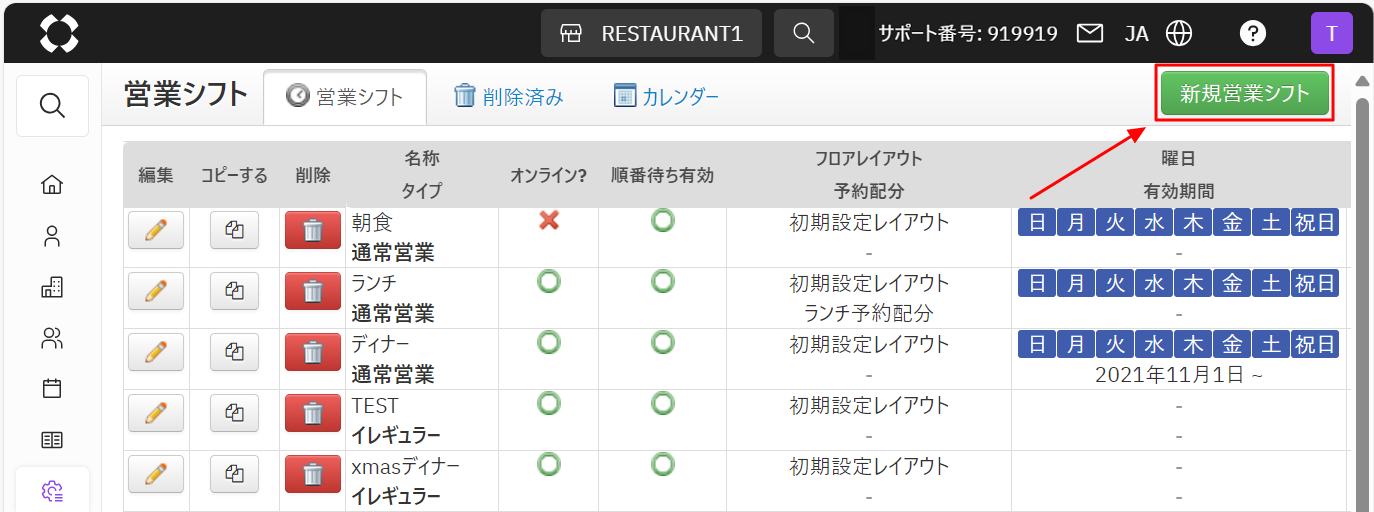Toggle 朝食 online status red cross
Viewport: 1374px width, 512px height.
(x=548, y=221)
